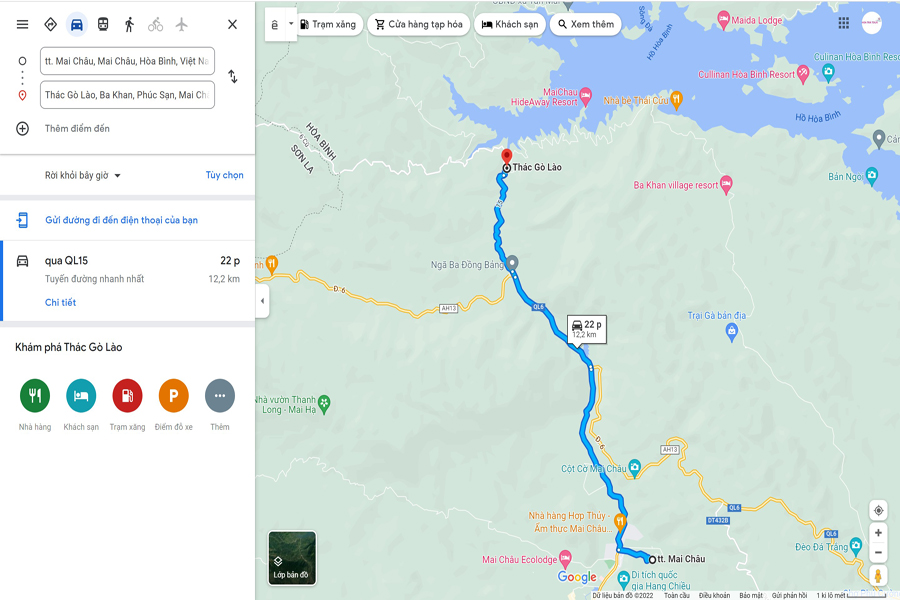The height and width of the screenshot is (600, 900).
Task: Select walking travel mode icon
Action: pos(129,25)
